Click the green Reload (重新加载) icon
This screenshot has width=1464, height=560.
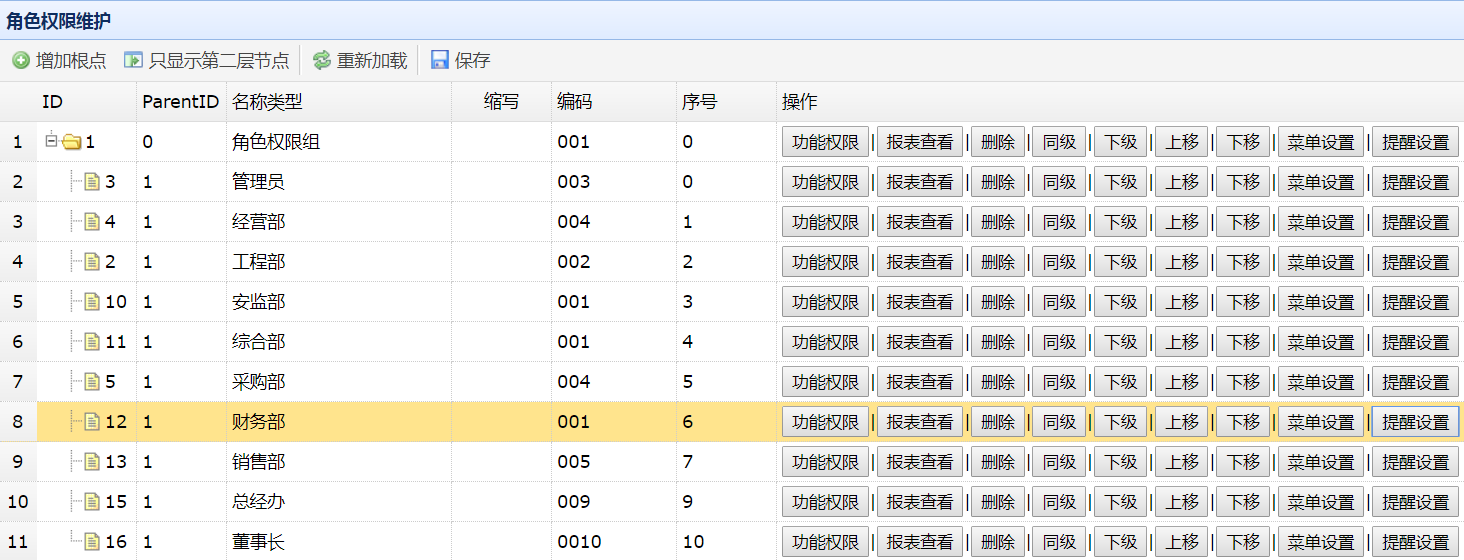321,61
